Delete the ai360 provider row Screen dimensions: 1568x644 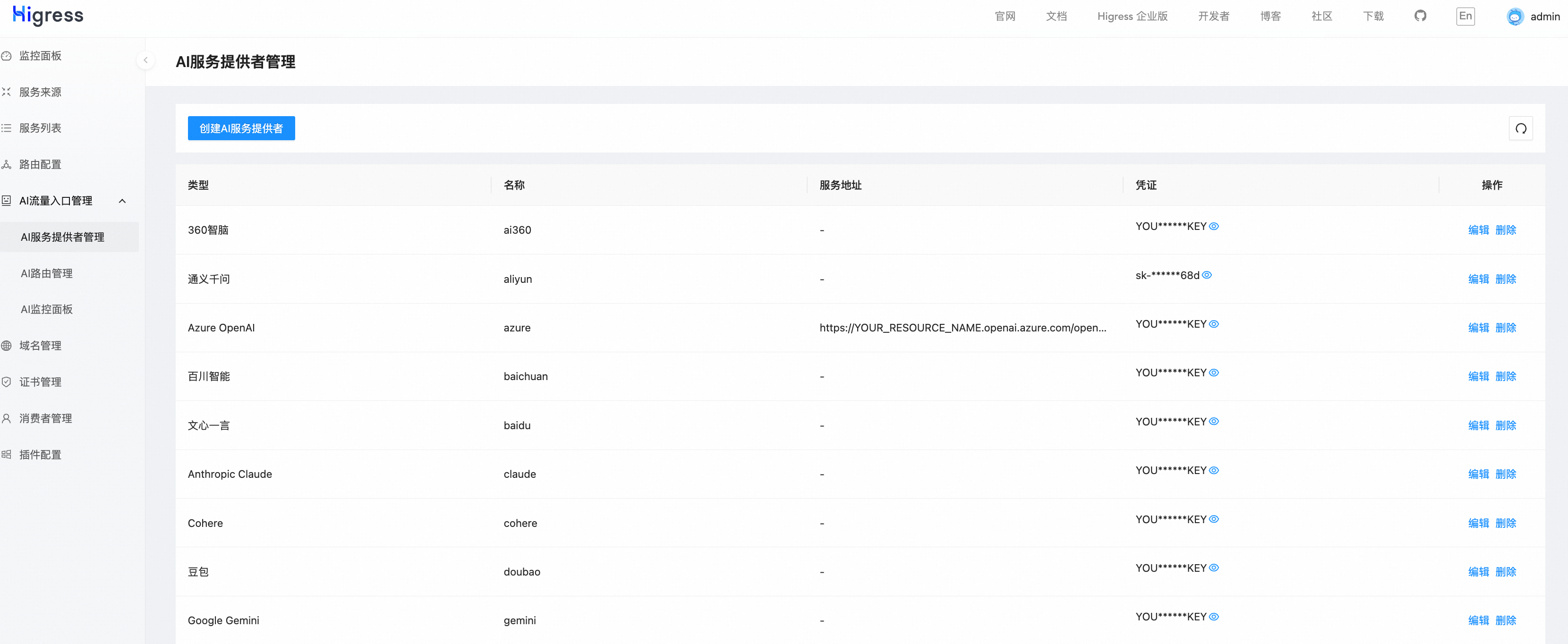(x=1506, y=230)
